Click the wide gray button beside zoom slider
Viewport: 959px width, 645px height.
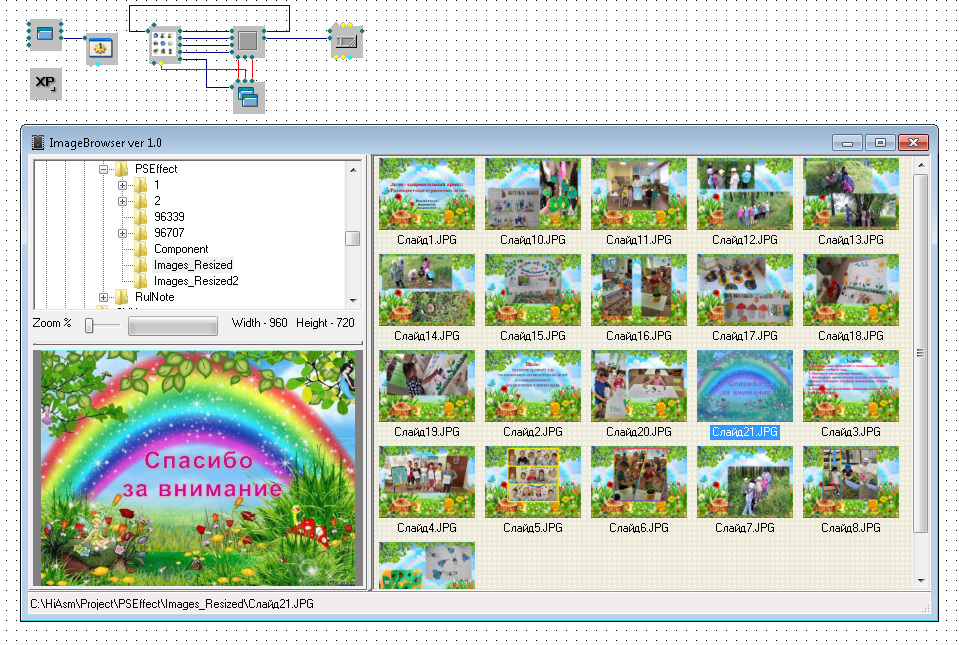click(x=172, y=325)
